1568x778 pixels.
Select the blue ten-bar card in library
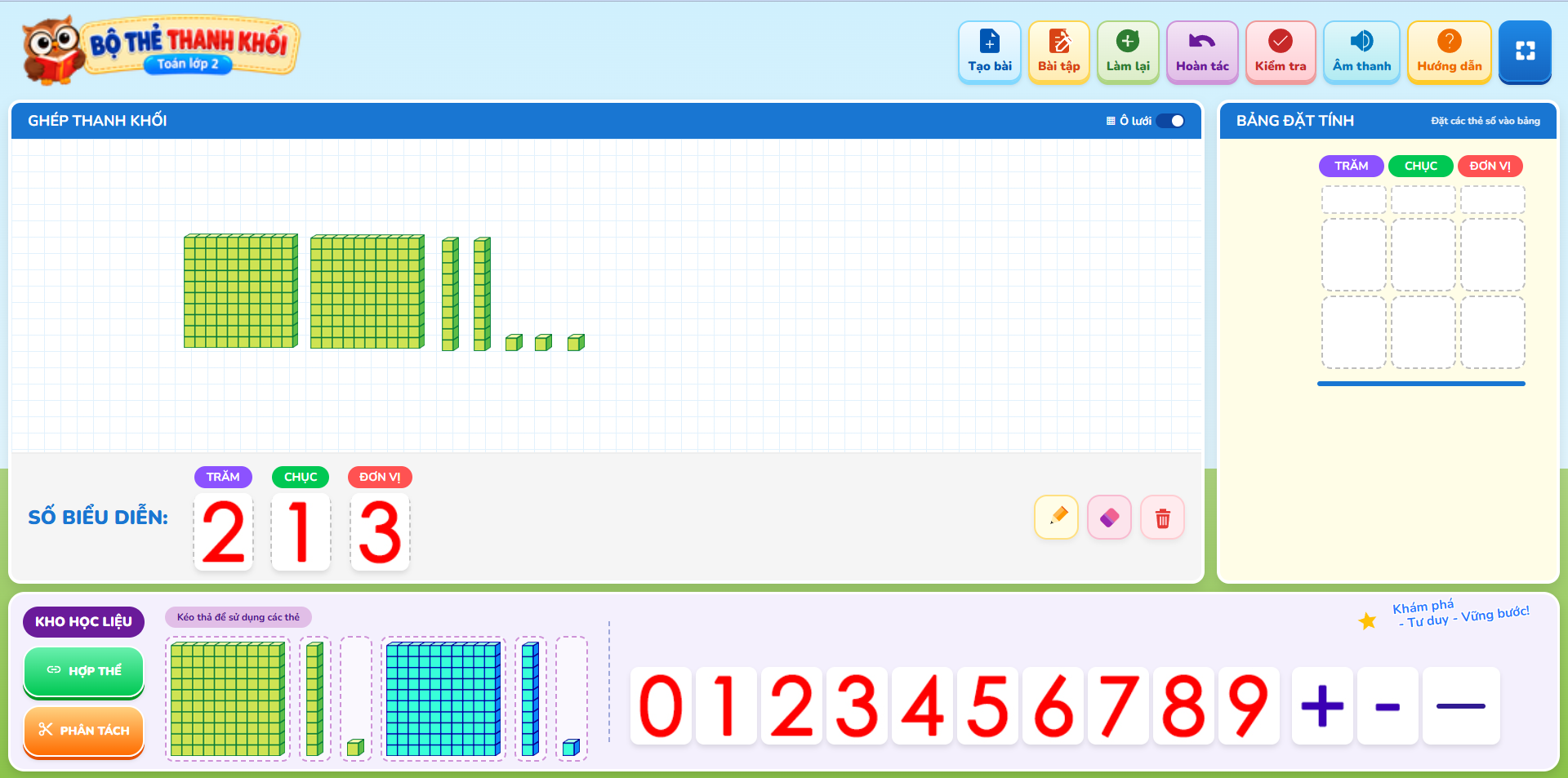pos(531,699)
